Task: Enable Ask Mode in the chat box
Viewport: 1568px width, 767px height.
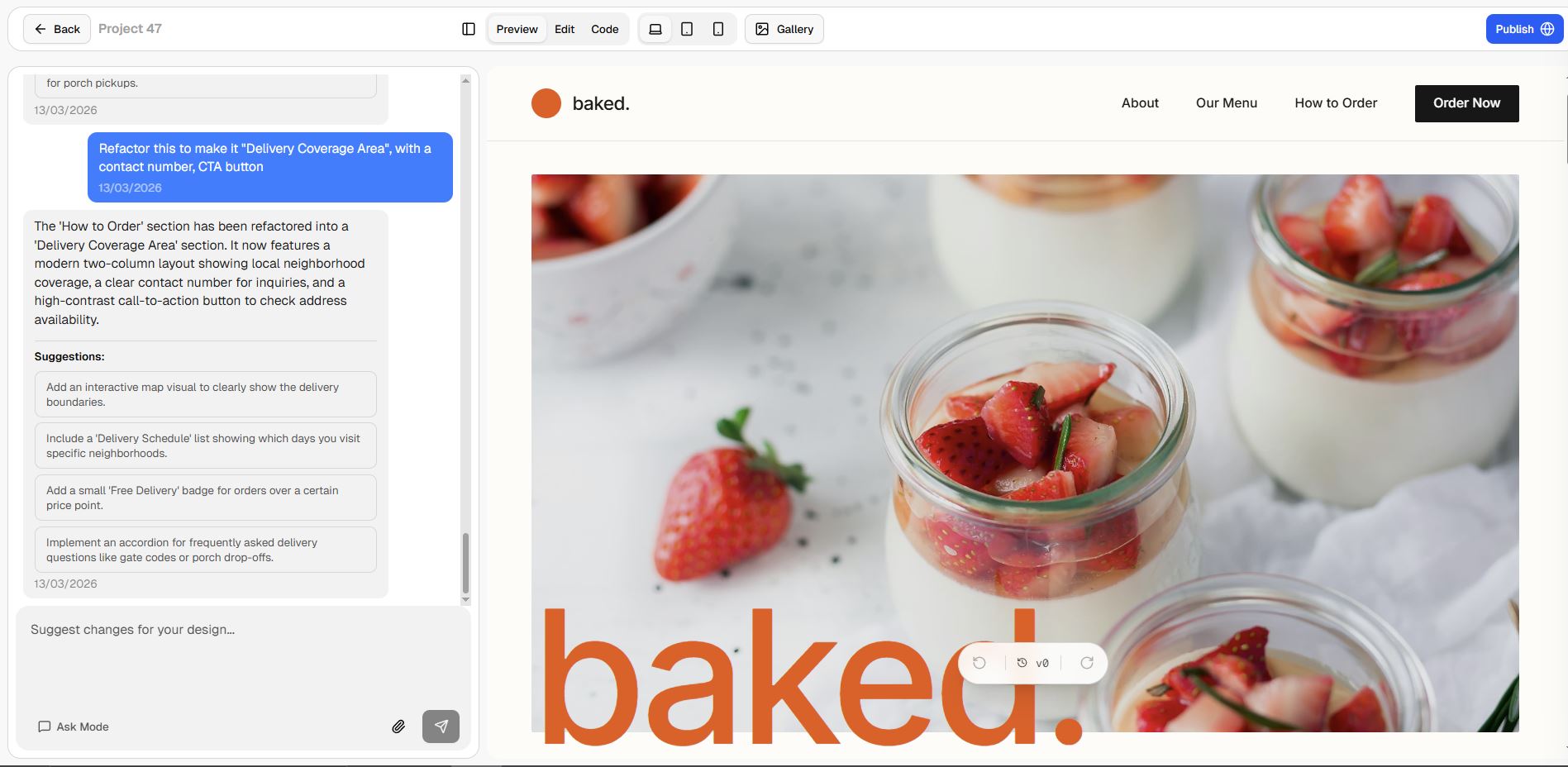Action: pos(73,727)
